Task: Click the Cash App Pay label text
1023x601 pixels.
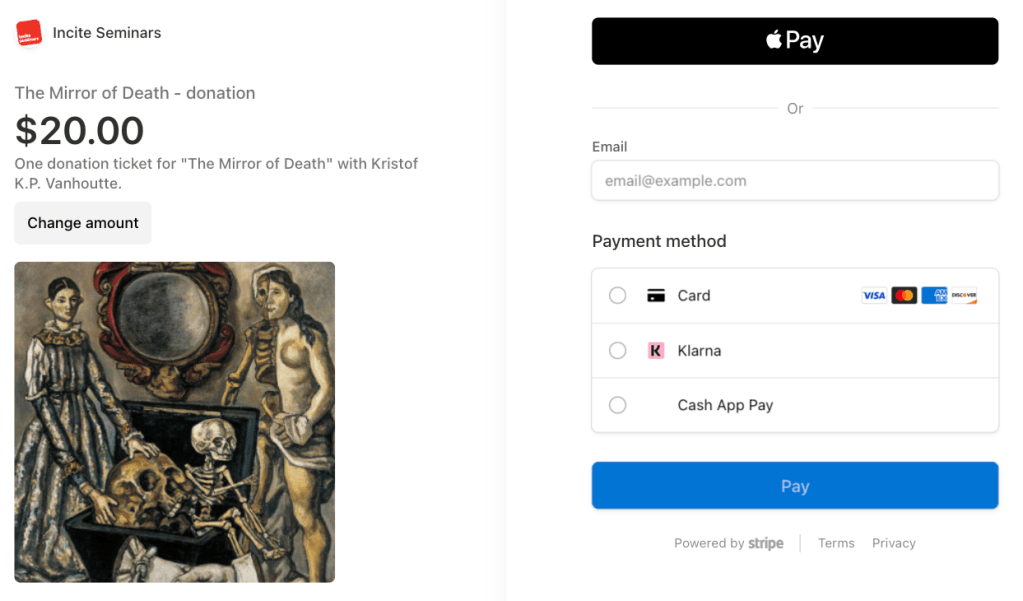Action: point(725,405)
